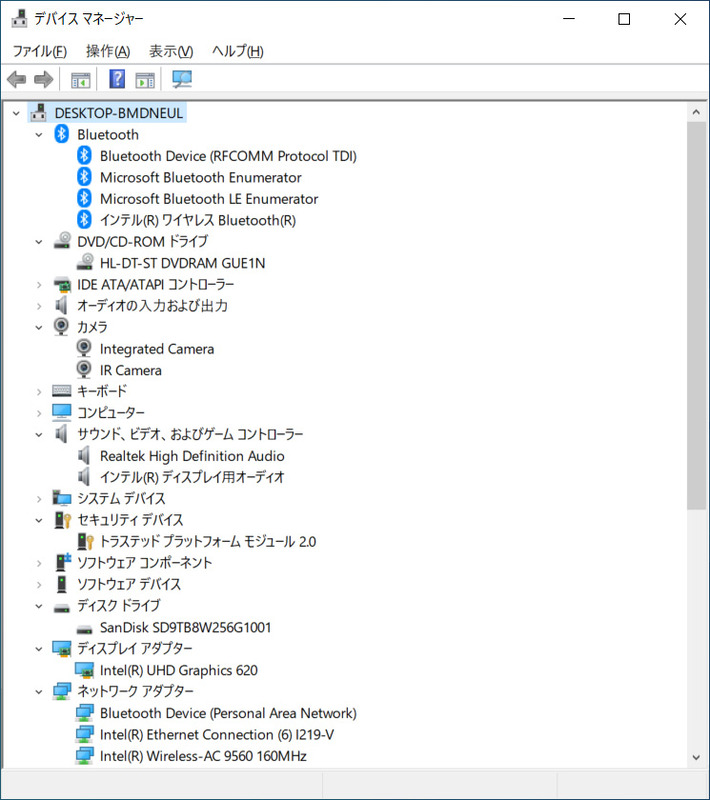This screenshot has width=710, height=800.
Task: Click the Intel UHD Graphics 620 icon
Action: 84,670
